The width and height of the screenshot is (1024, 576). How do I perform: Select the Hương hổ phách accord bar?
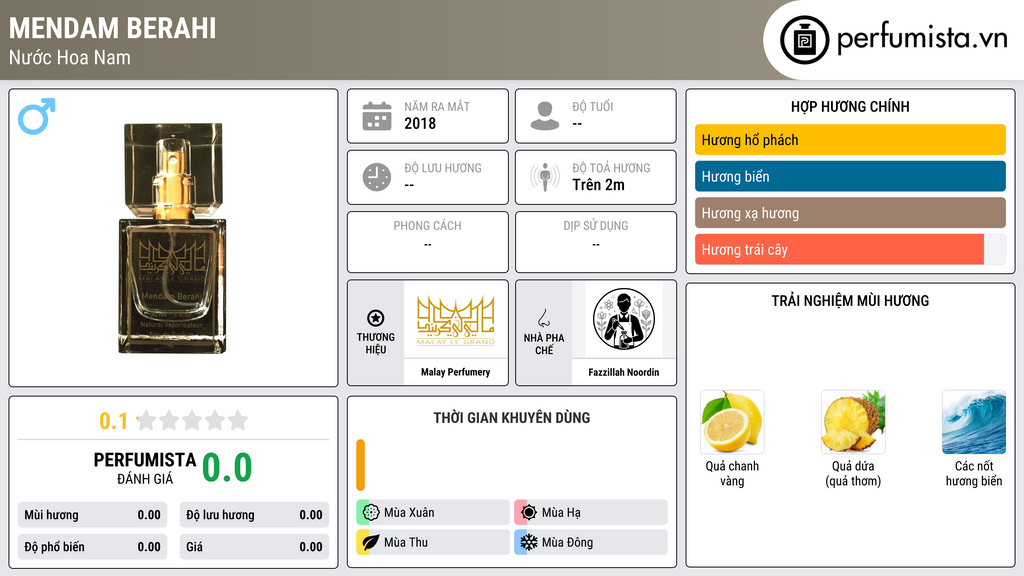click(x=850, y=140)
